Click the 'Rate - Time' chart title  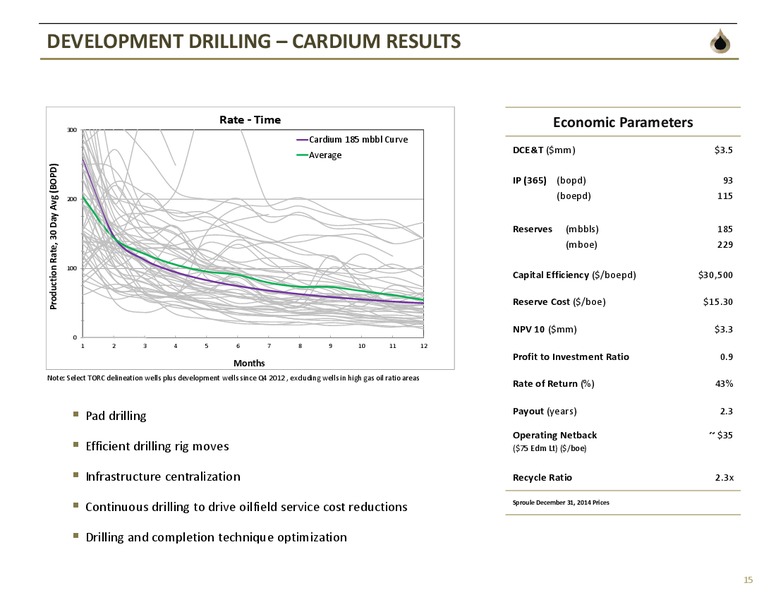[250, 120]
